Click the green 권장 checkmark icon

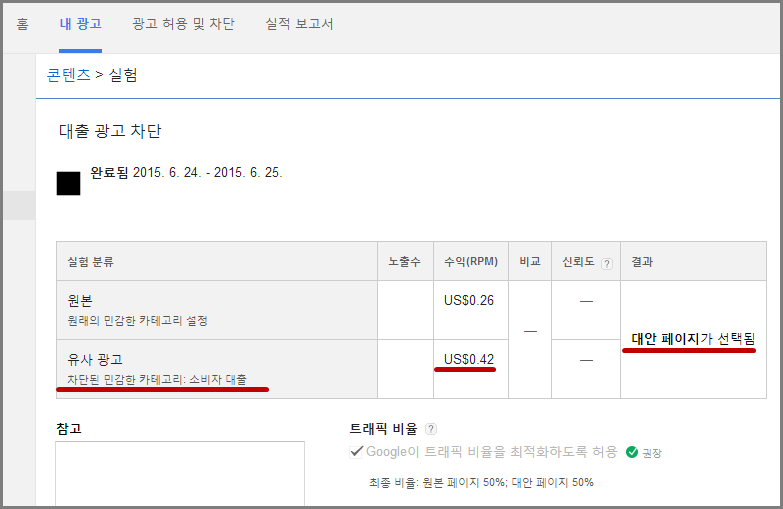[x=632, y=452]
